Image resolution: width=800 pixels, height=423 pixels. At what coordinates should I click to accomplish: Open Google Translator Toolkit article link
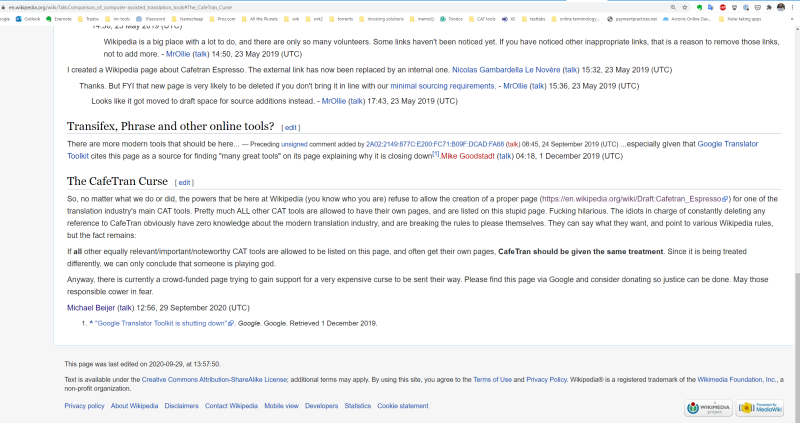pos(412,150)
